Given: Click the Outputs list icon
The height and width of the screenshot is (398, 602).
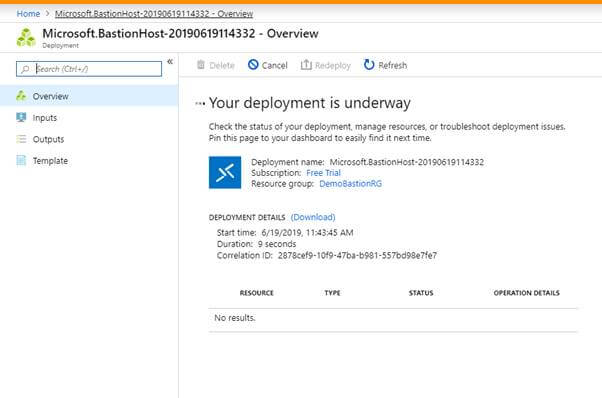Looking at the screenshot, I should (x=22, y=139).
